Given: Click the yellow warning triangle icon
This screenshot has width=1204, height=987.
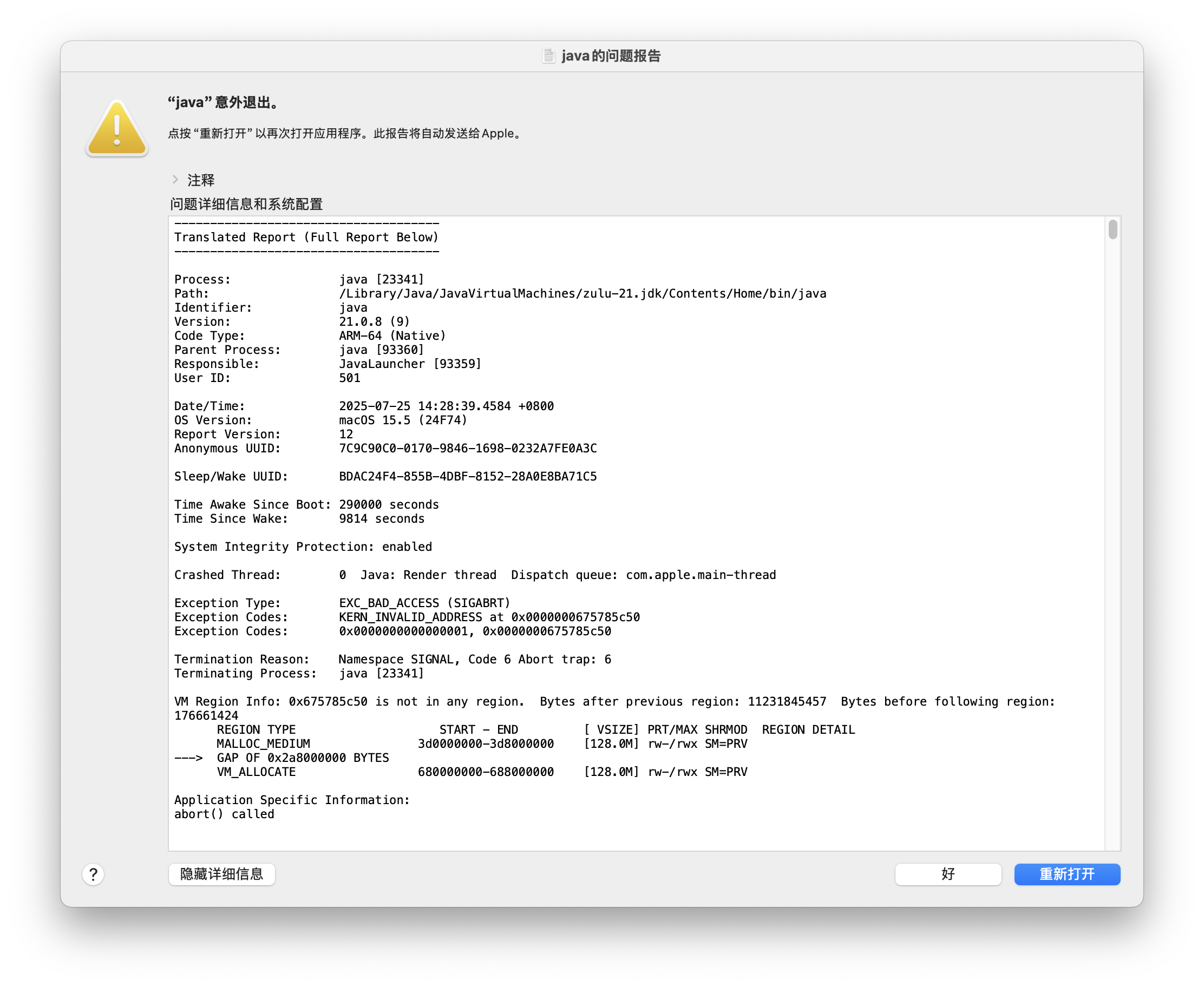Looking at the screenshot, I should [x=116, y=128].
